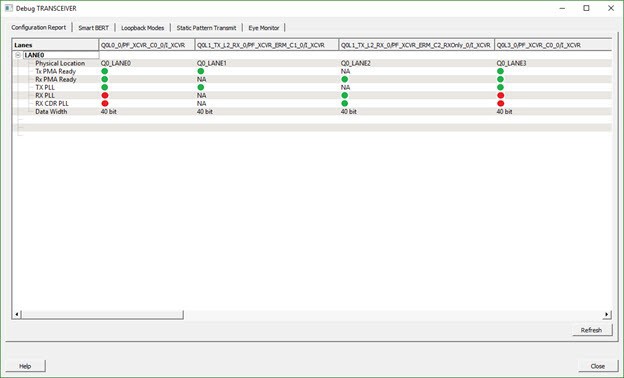
Task: Click the horizontal scrollbar left arrow
Action: click(17, 314)
